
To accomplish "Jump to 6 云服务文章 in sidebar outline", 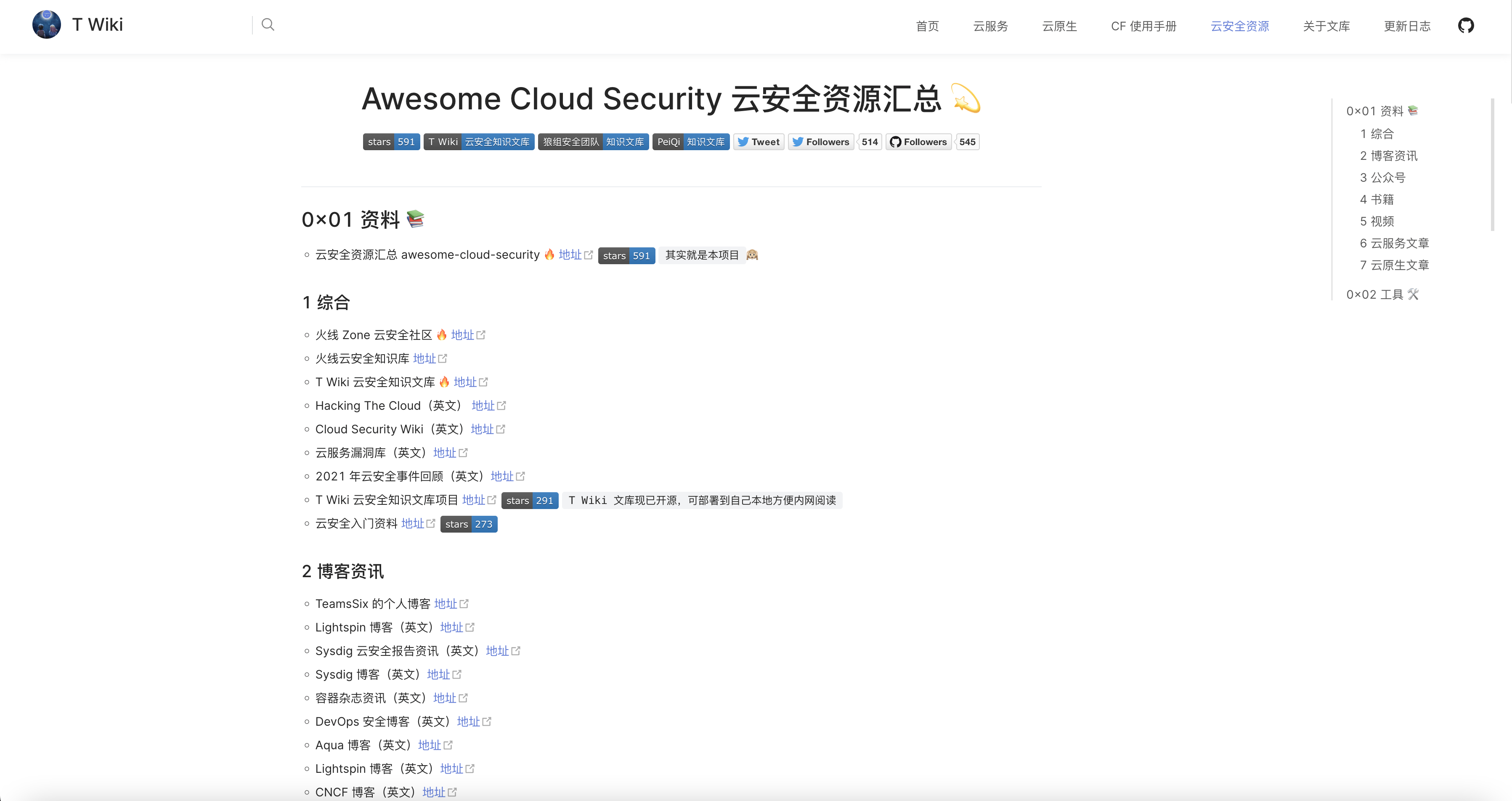I will [1394, 243].
